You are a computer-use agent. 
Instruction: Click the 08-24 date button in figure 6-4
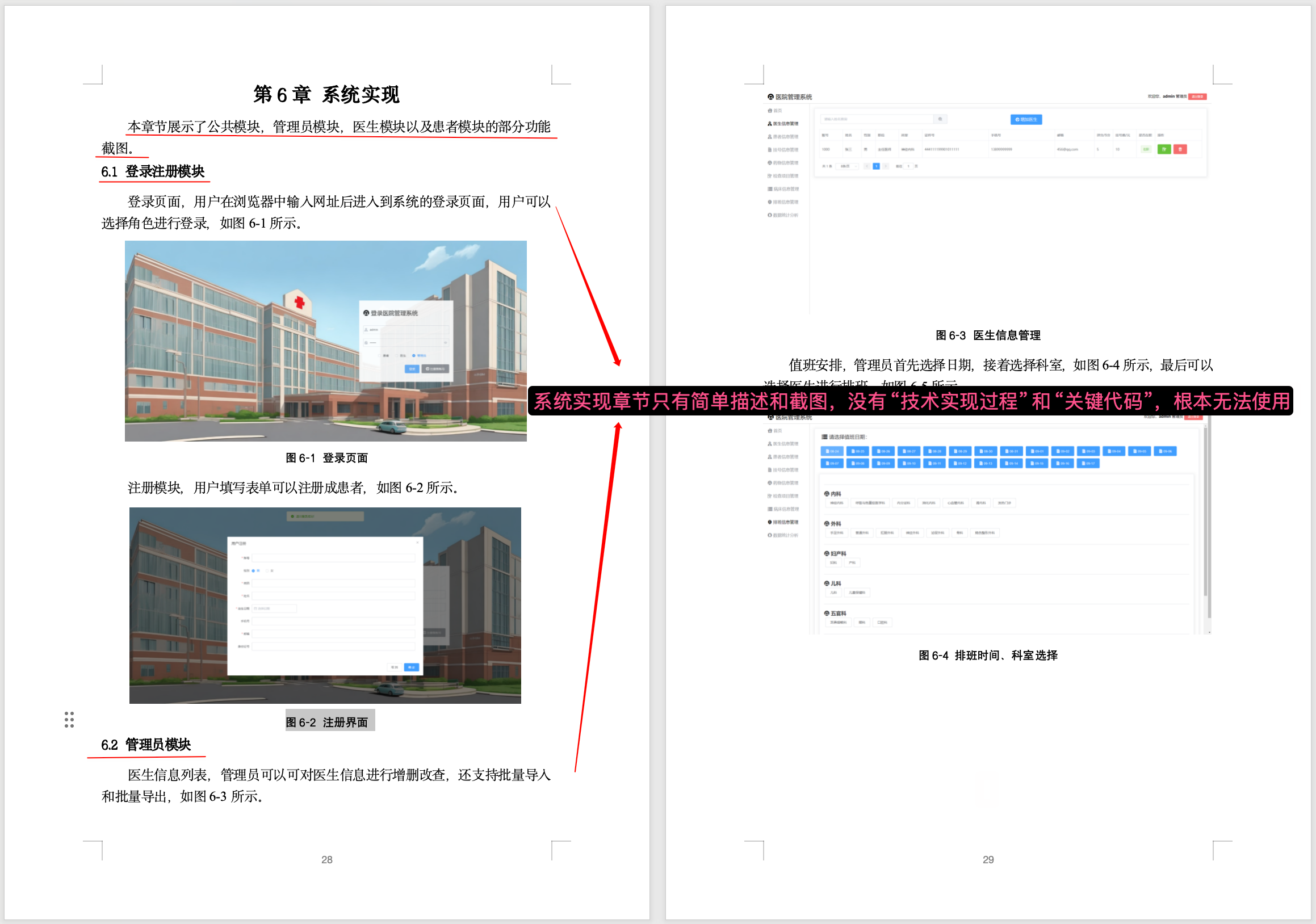[832, 451]
